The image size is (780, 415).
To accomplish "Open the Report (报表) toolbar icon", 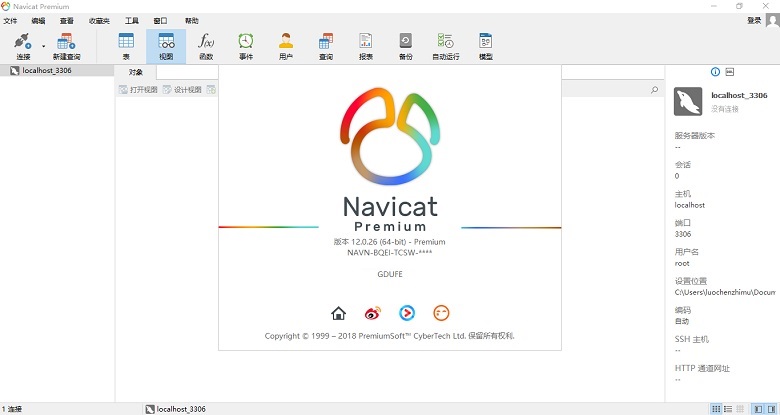I will point(366,45).
